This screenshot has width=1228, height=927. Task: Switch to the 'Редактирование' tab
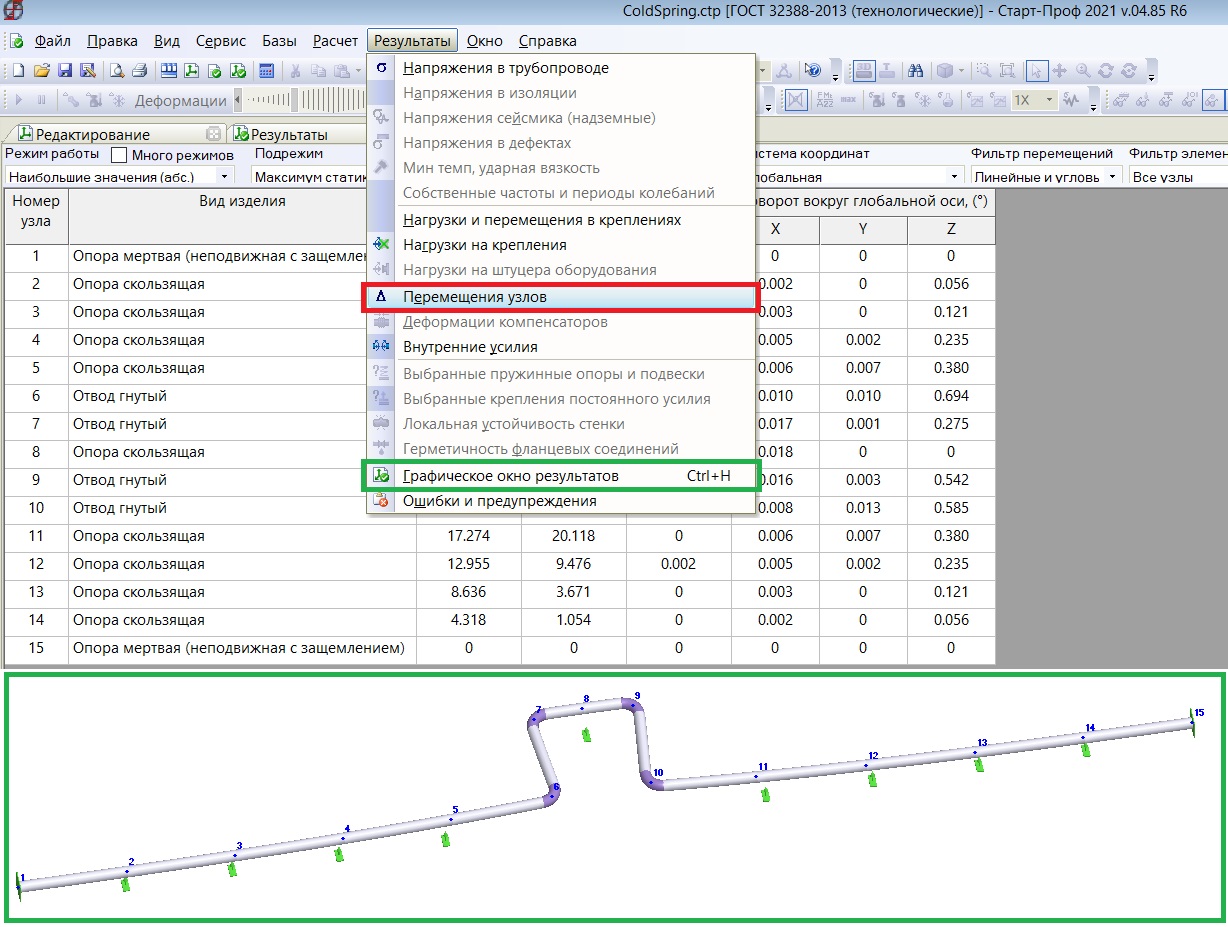[x=92, y=134]
